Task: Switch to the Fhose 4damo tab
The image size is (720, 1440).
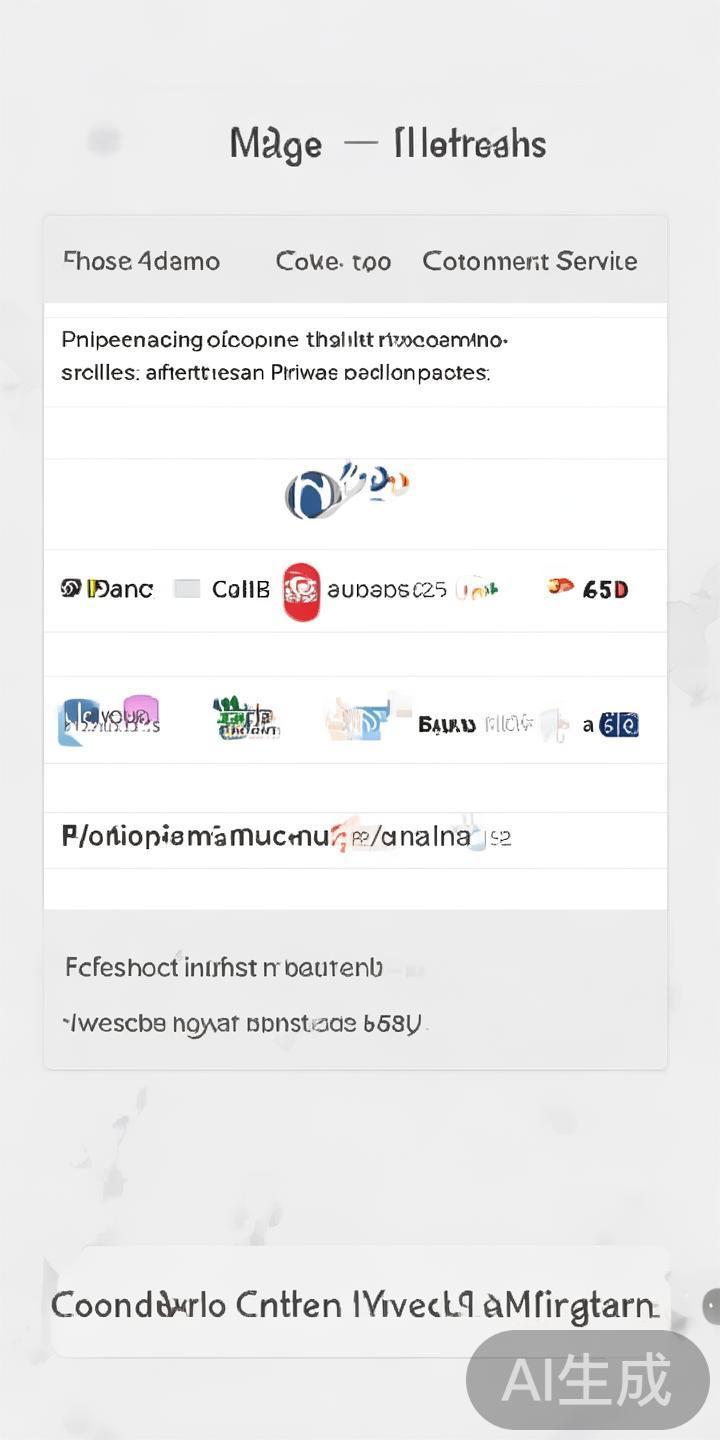Action: pyautogui.click(x=141, y=262)
